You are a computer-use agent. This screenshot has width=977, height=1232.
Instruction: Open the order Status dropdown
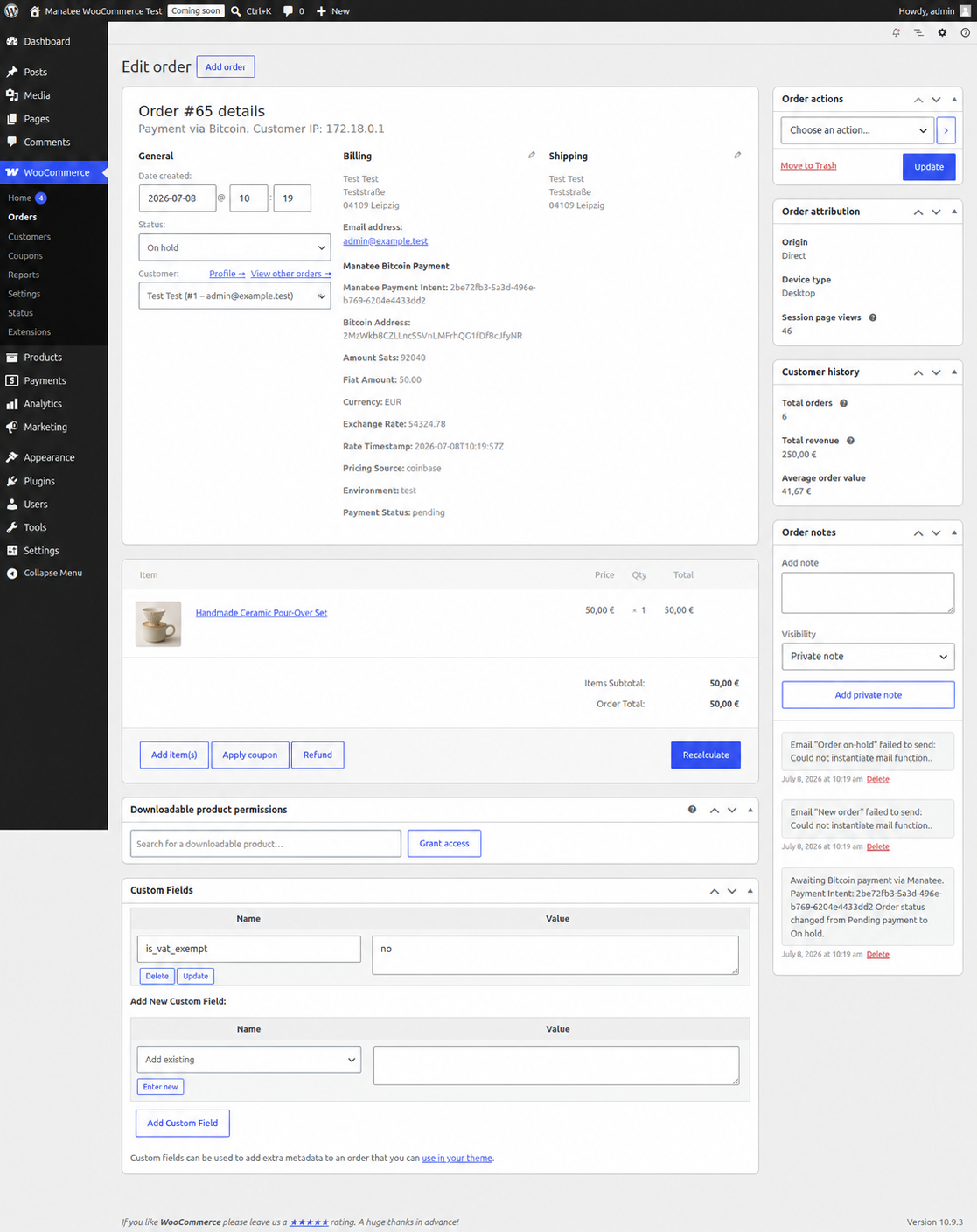pyautogui.click(x=234, y=247)
